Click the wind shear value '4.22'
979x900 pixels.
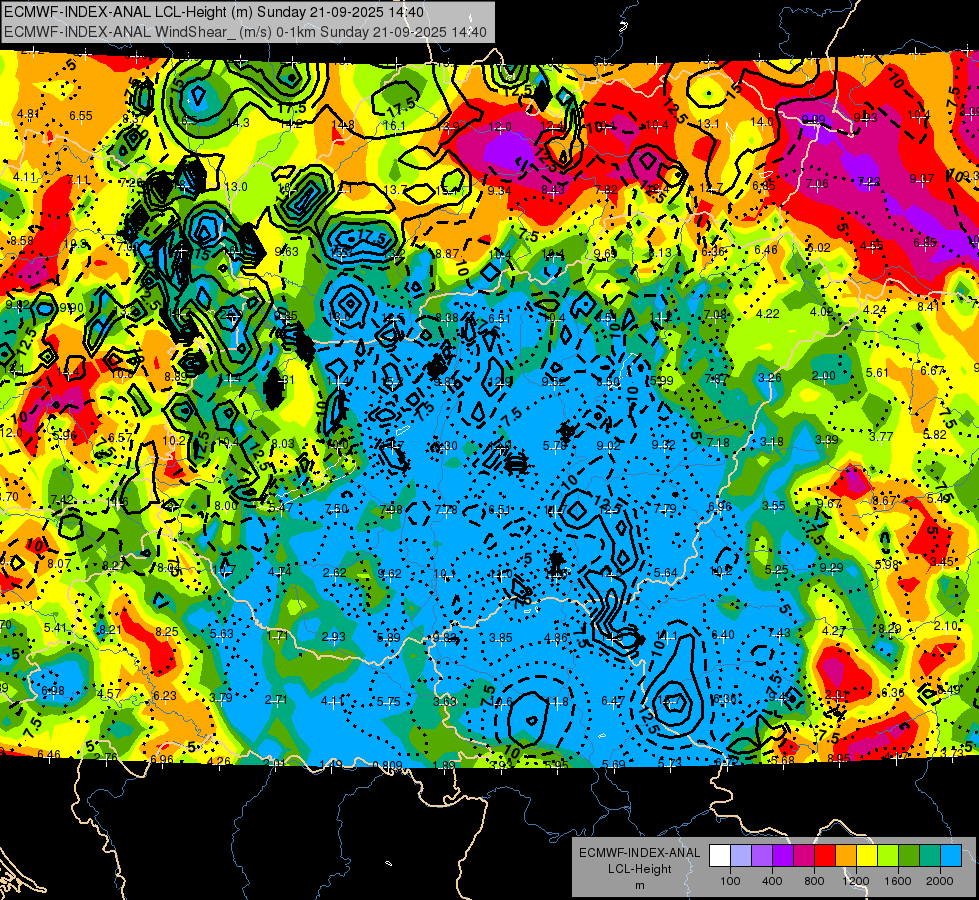coord(767,314)
